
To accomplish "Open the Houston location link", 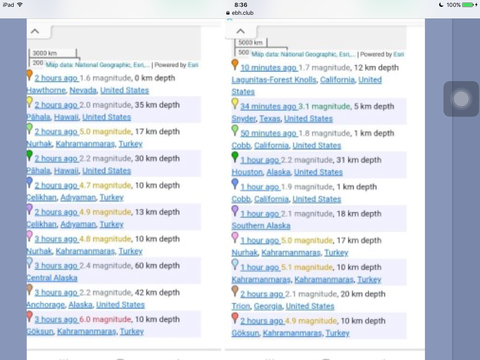I will [247, 172].
